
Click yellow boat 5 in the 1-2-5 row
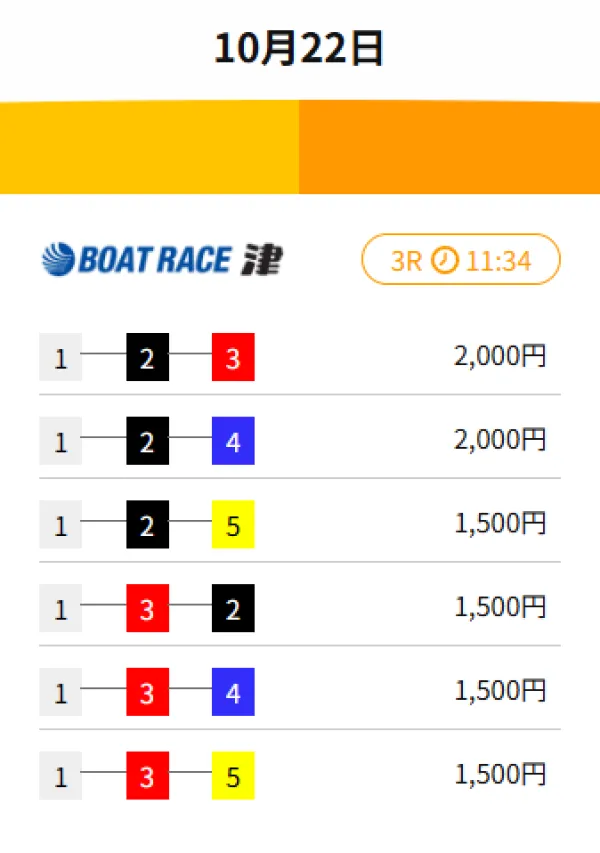pyautogui.click(x=233, y=526)
